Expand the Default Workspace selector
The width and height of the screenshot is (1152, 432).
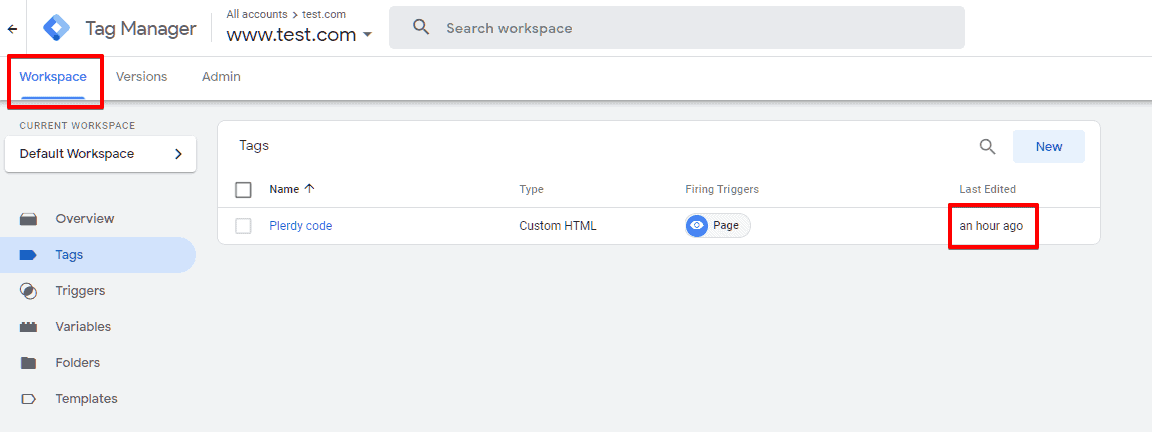101,154
